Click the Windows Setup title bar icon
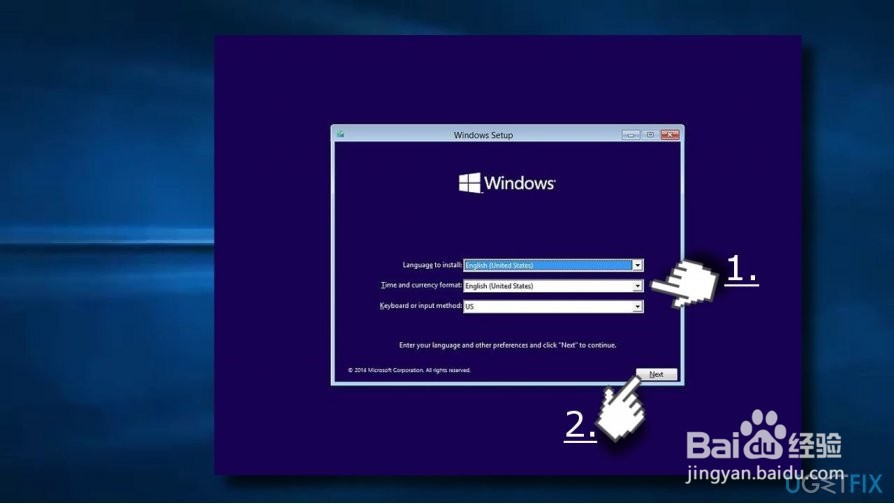The image size is (894, 504). 340,134
